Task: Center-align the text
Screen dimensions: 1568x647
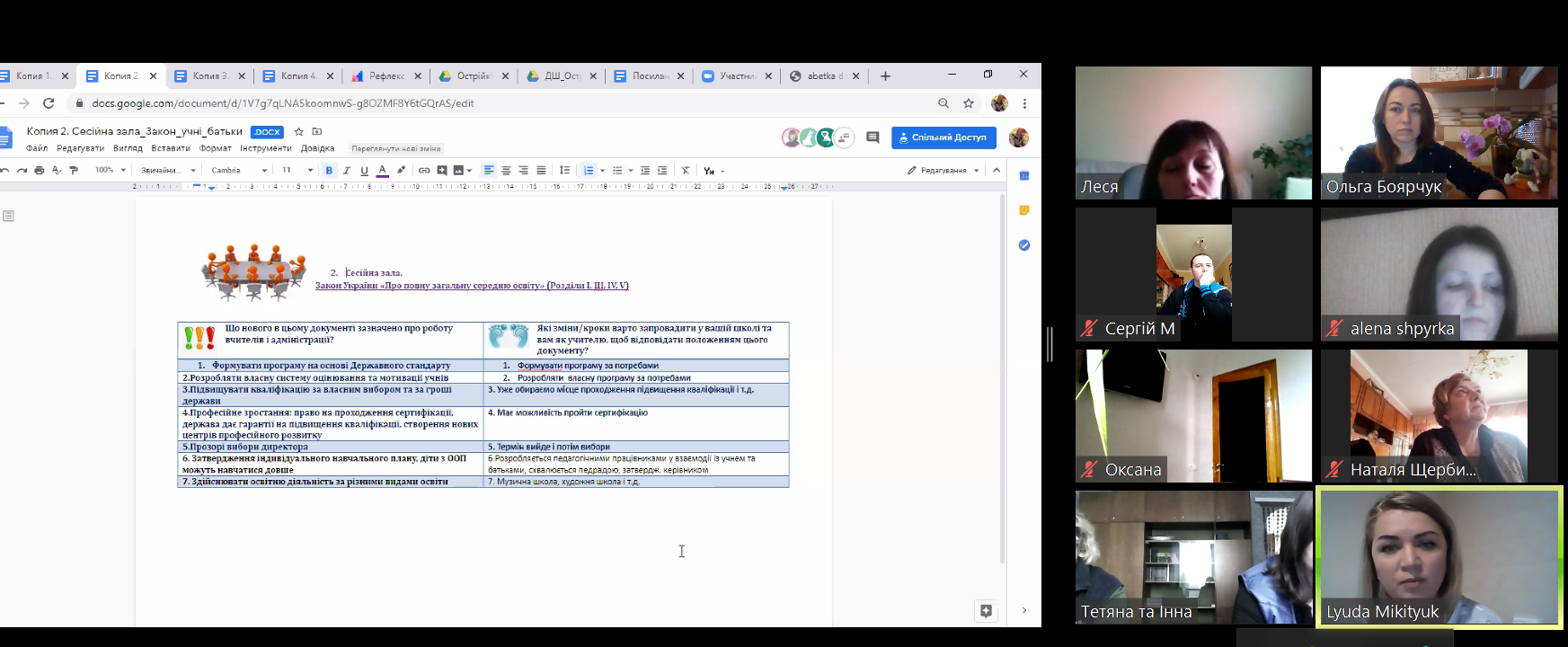Action: (x=506, y=170)
